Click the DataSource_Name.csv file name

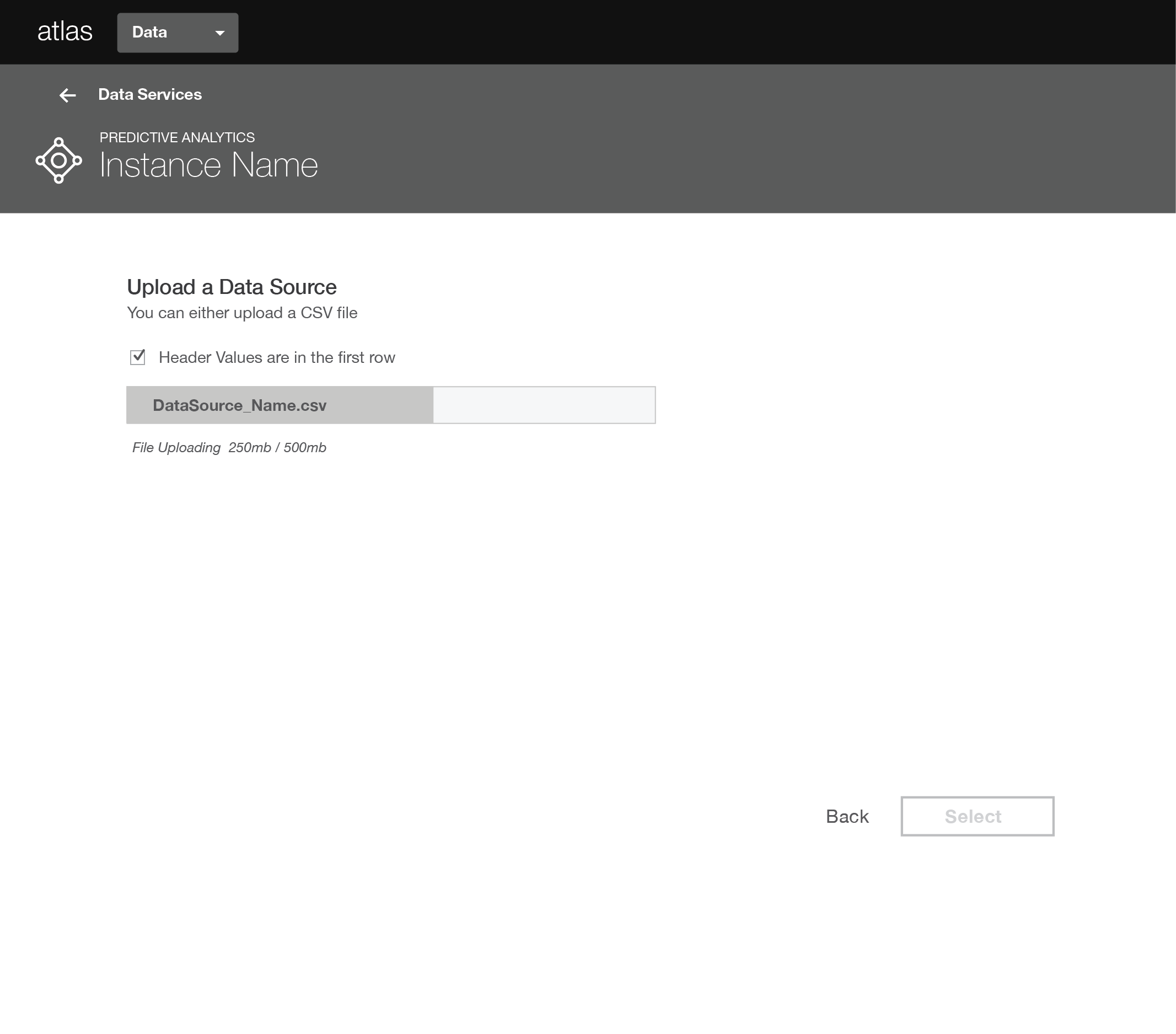tap(239, 405)
